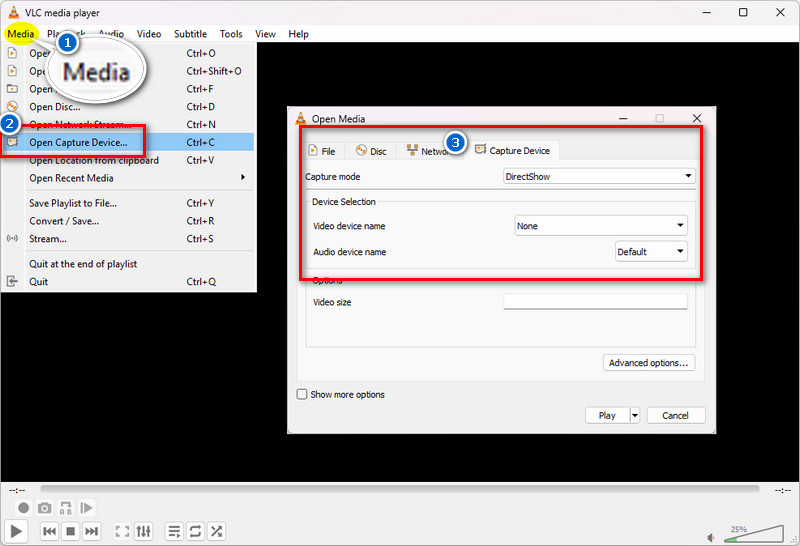Click the Open Capture Device menu icon

click(12, 142)
